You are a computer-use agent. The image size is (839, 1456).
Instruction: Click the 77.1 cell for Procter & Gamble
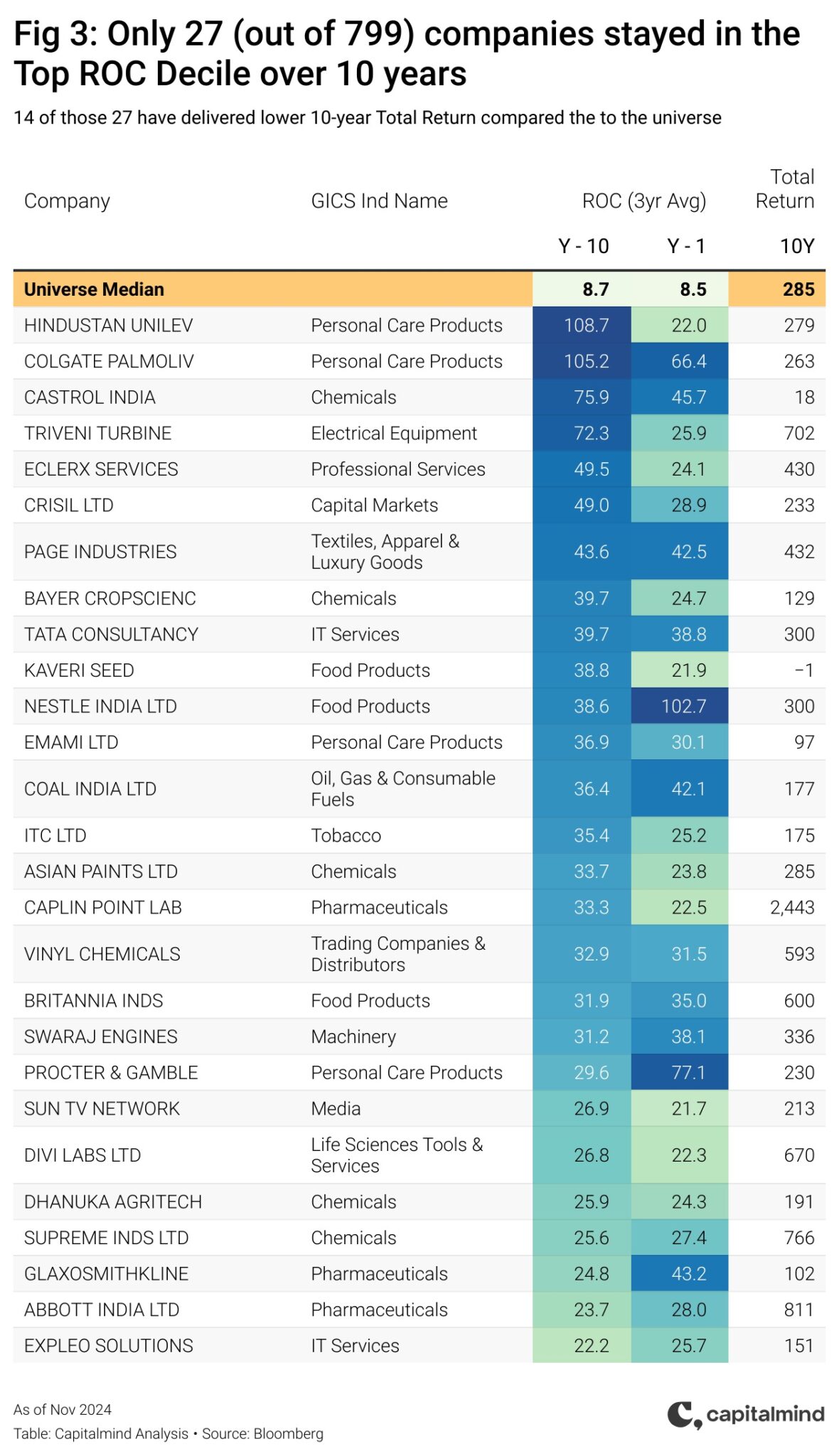[x=680, y=1073]
